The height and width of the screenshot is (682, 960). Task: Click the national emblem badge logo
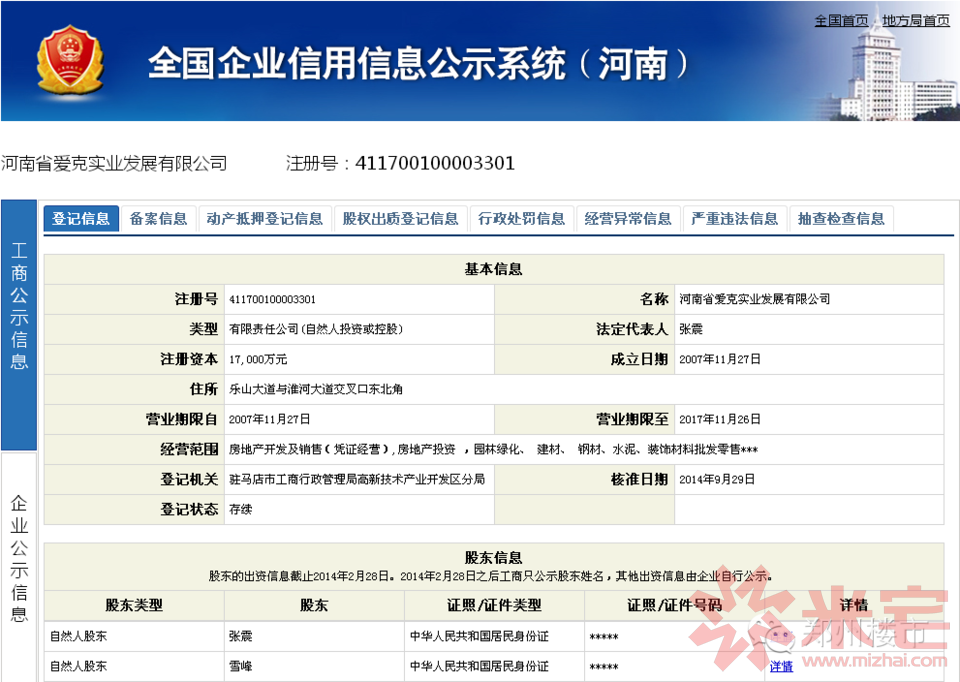pos(70,59)
